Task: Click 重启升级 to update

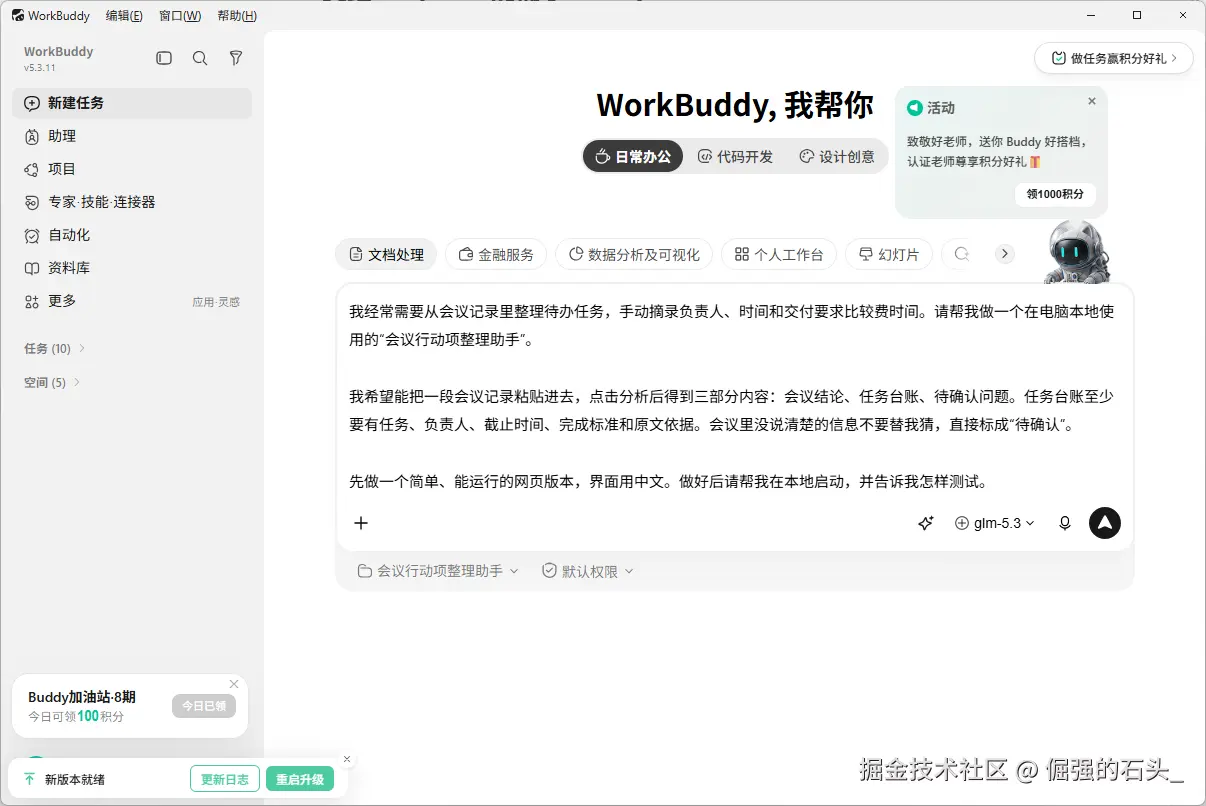Action: 300,779
